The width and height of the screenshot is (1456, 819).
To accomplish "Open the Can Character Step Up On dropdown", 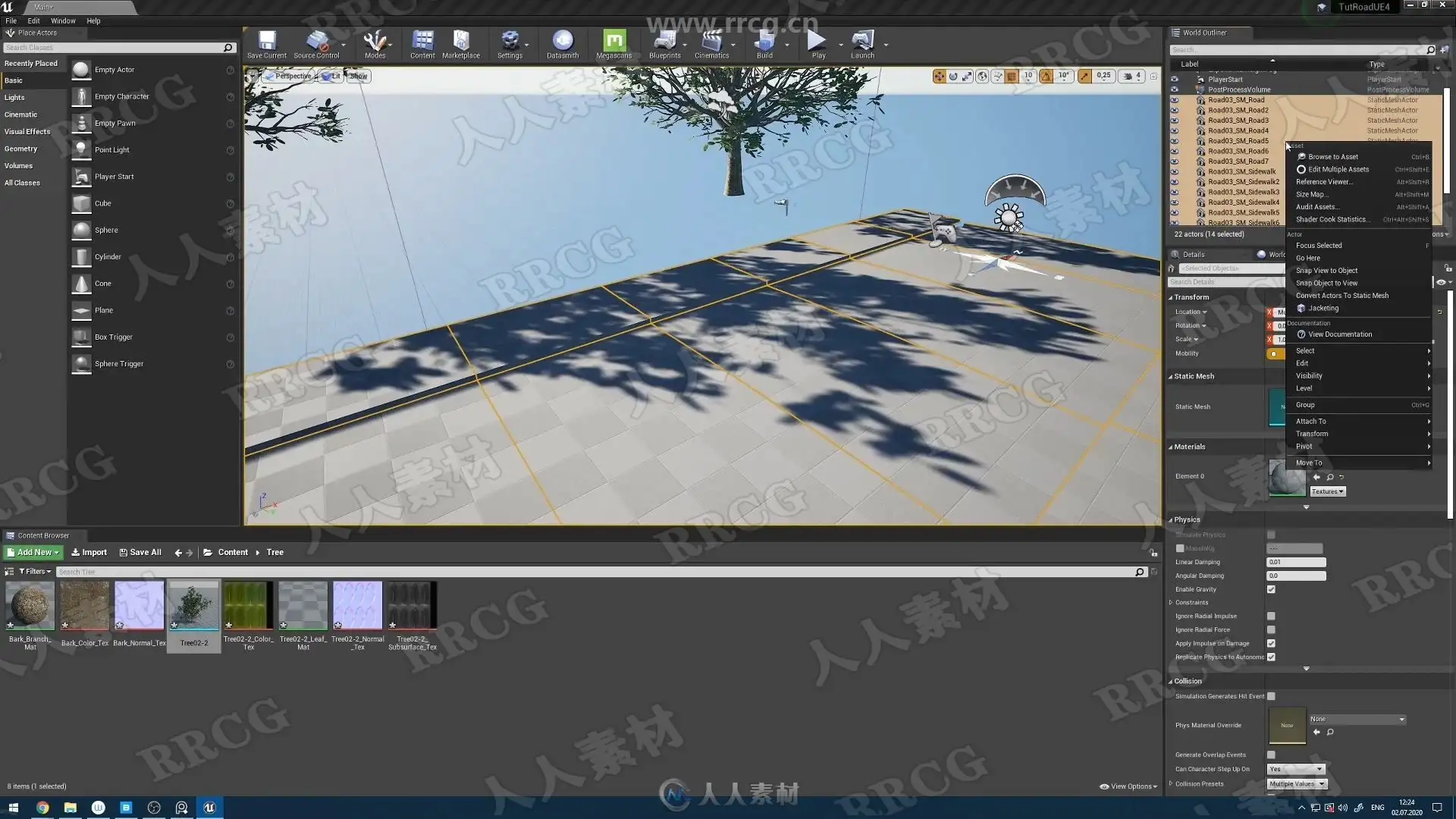I will (1295, 769).
